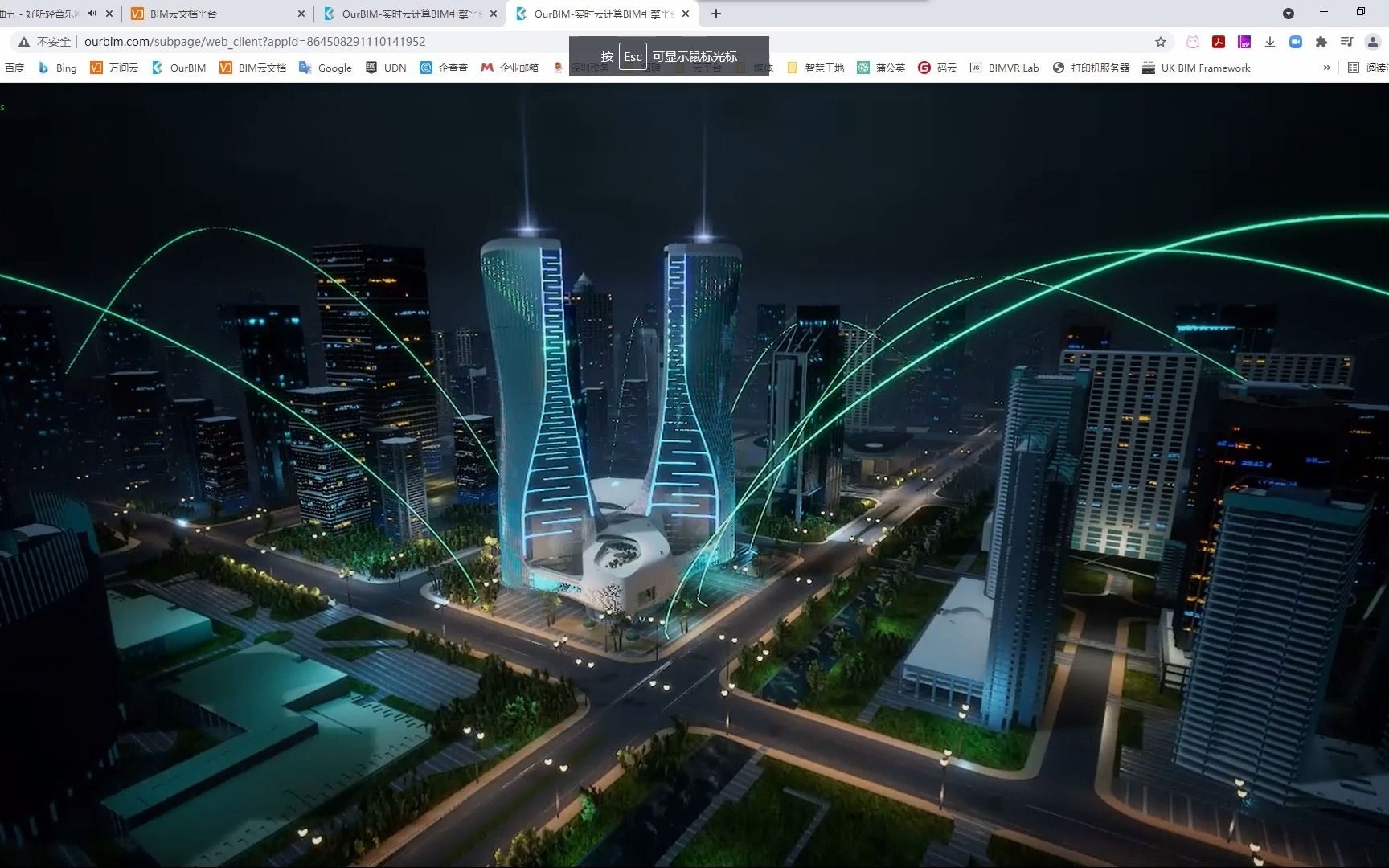Click the not-secure warning triangle icon
This screenshot has height=868, width=1389.
pyautogui.click(x=24, y=42)
